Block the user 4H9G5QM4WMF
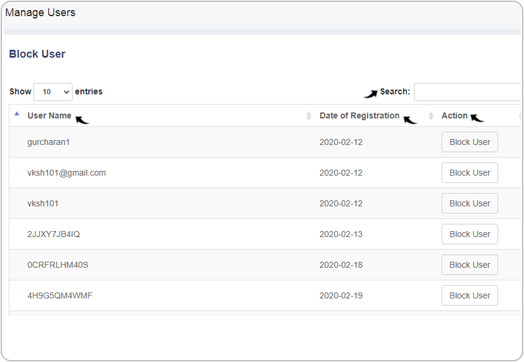524x362 pixels. [470, 296]
